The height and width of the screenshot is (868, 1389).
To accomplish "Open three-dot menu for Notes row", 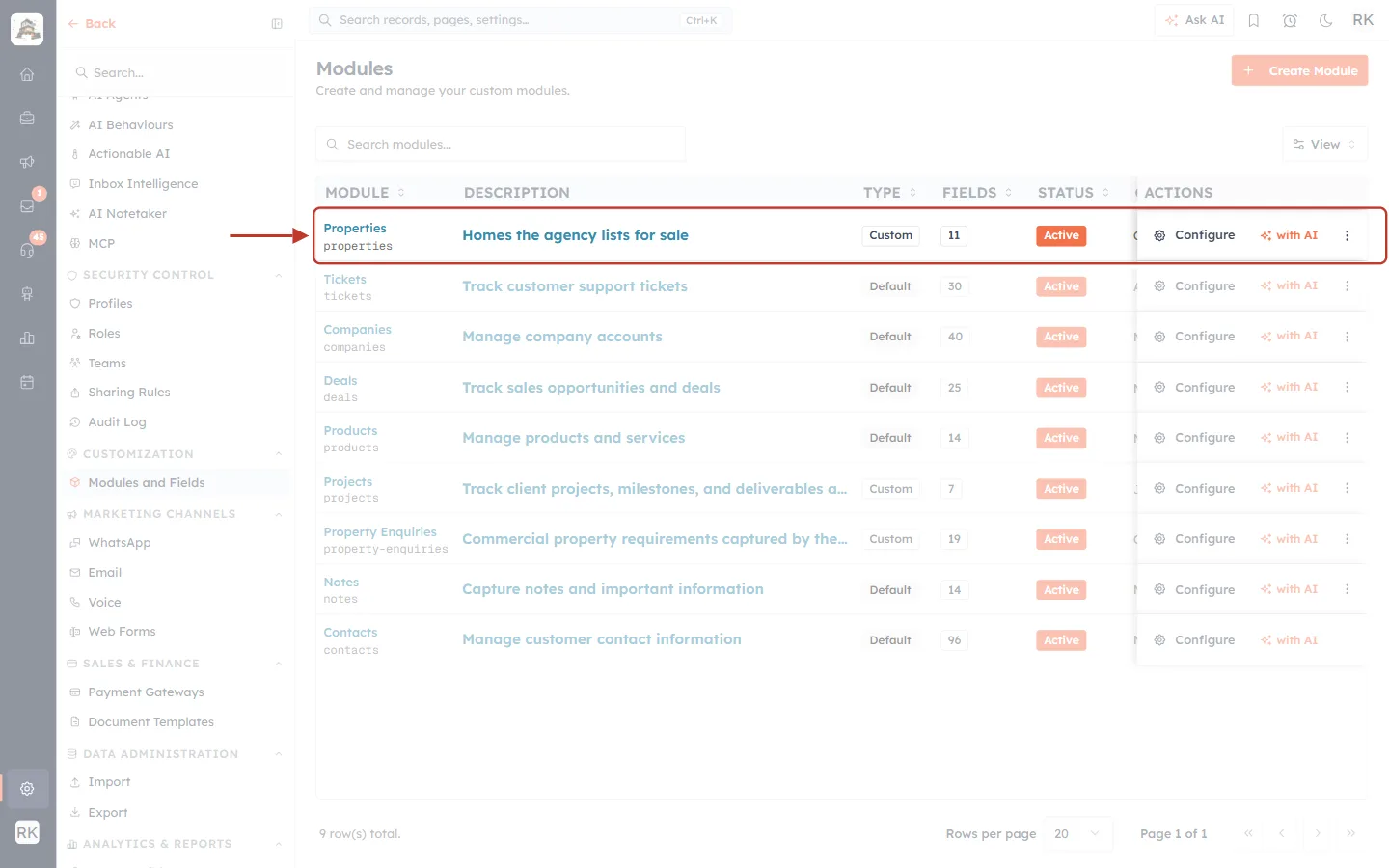I will (x=1348, y=589).
